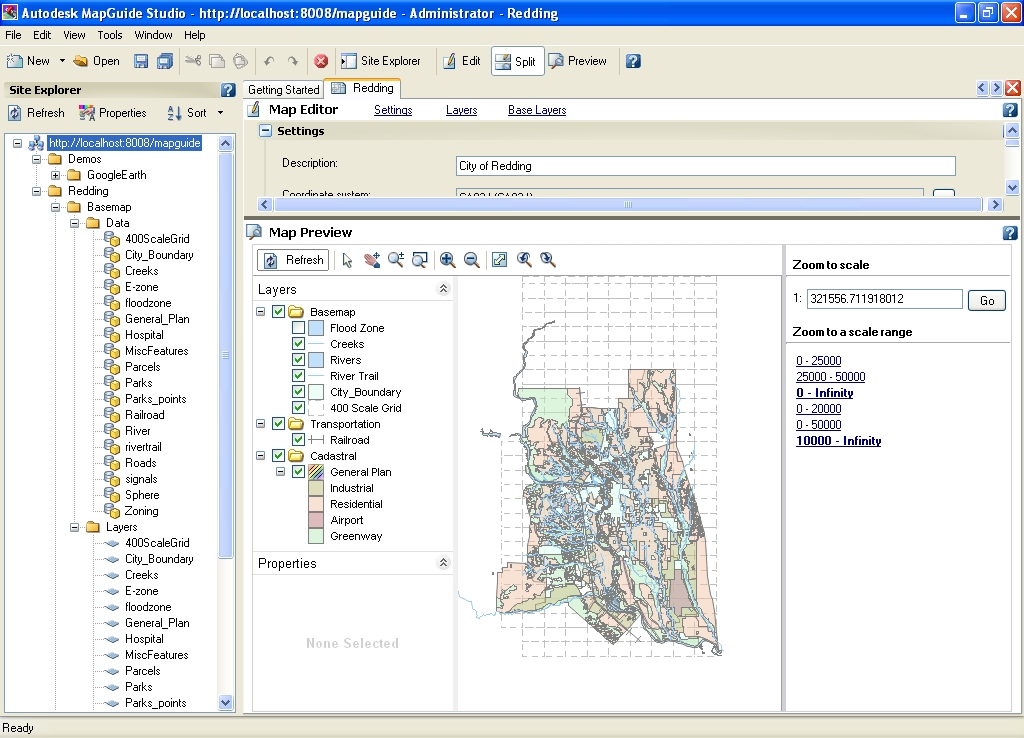This screenshot has width=1024, height=738.
Task: Open Site Explorer Properties
Action: (x=112, y=113)
